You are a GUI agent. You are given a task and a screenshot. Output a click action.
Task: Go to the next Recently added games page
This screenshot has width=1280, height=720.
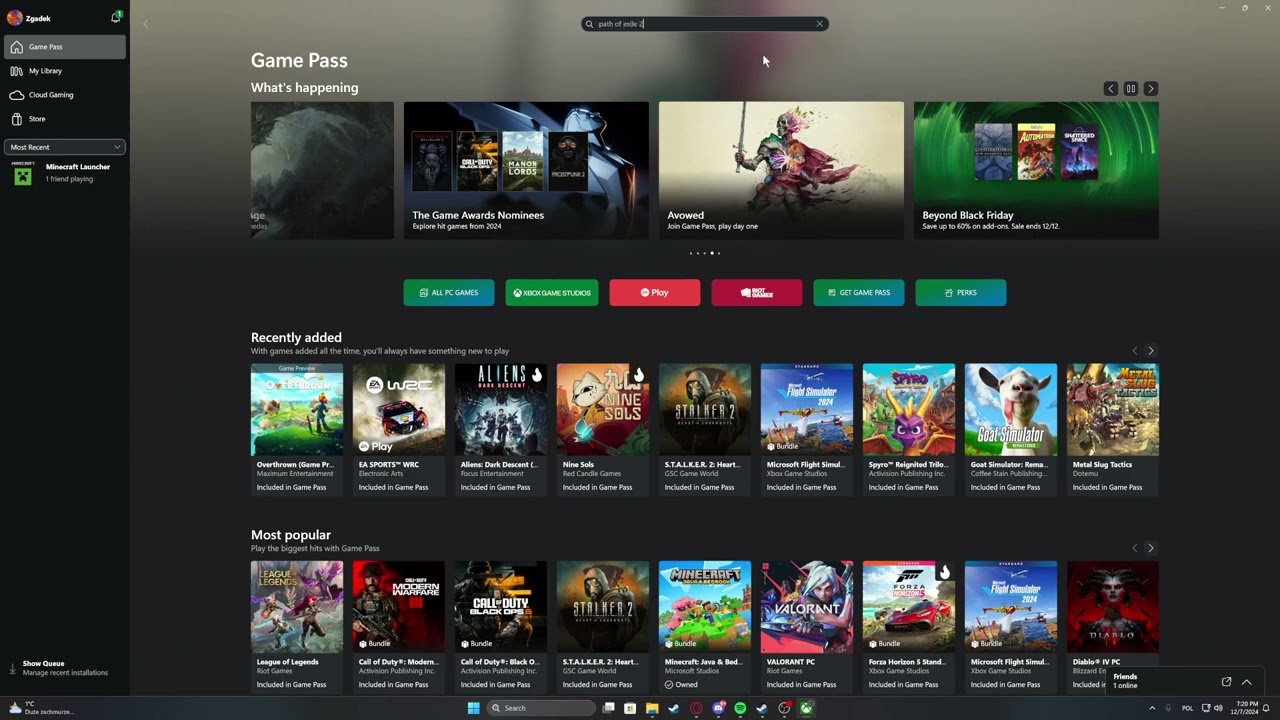(1151, 351)
